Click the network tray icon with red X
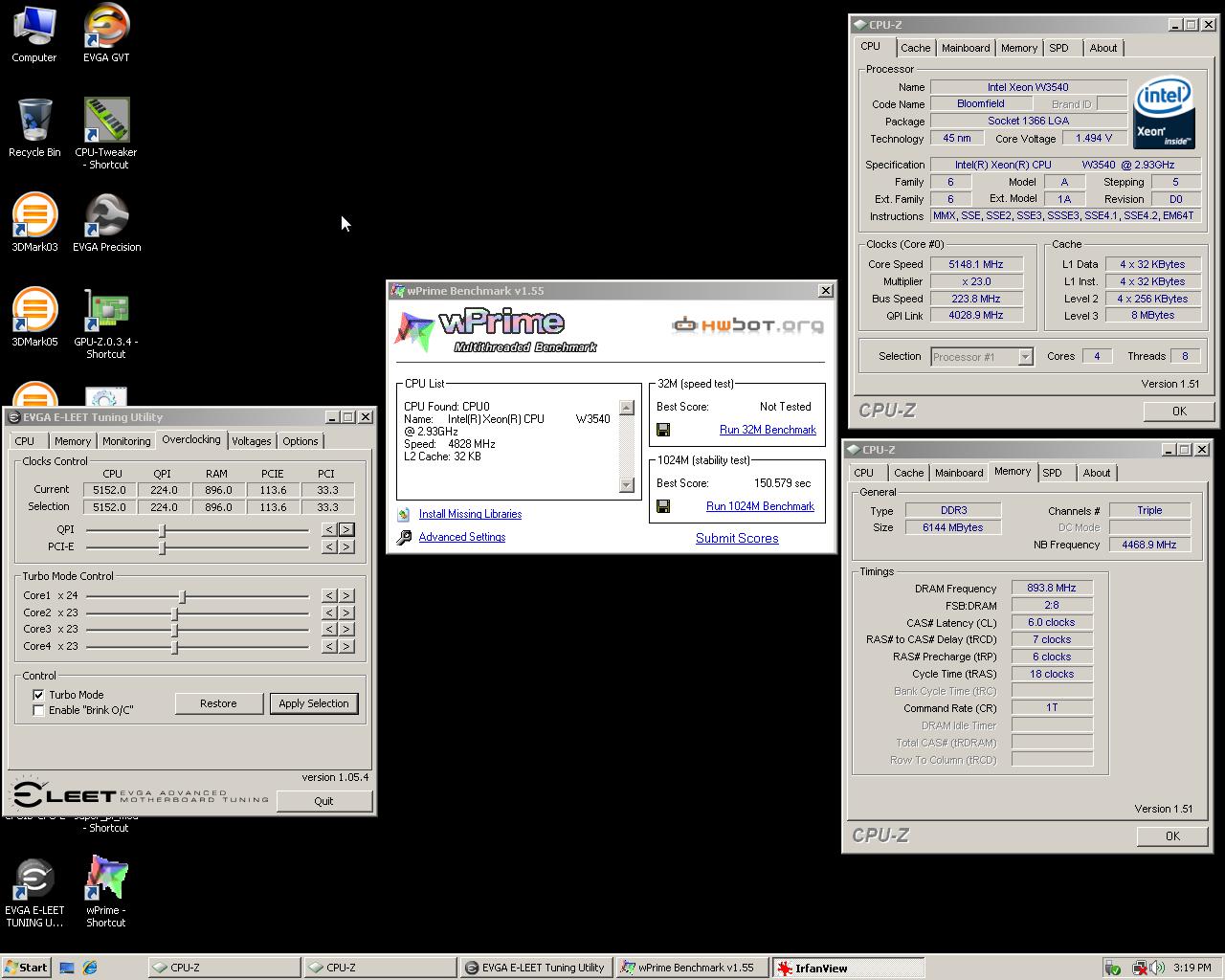This screenshot has width=1225, height=980. pyautogui.click(x=1140, y=968)
